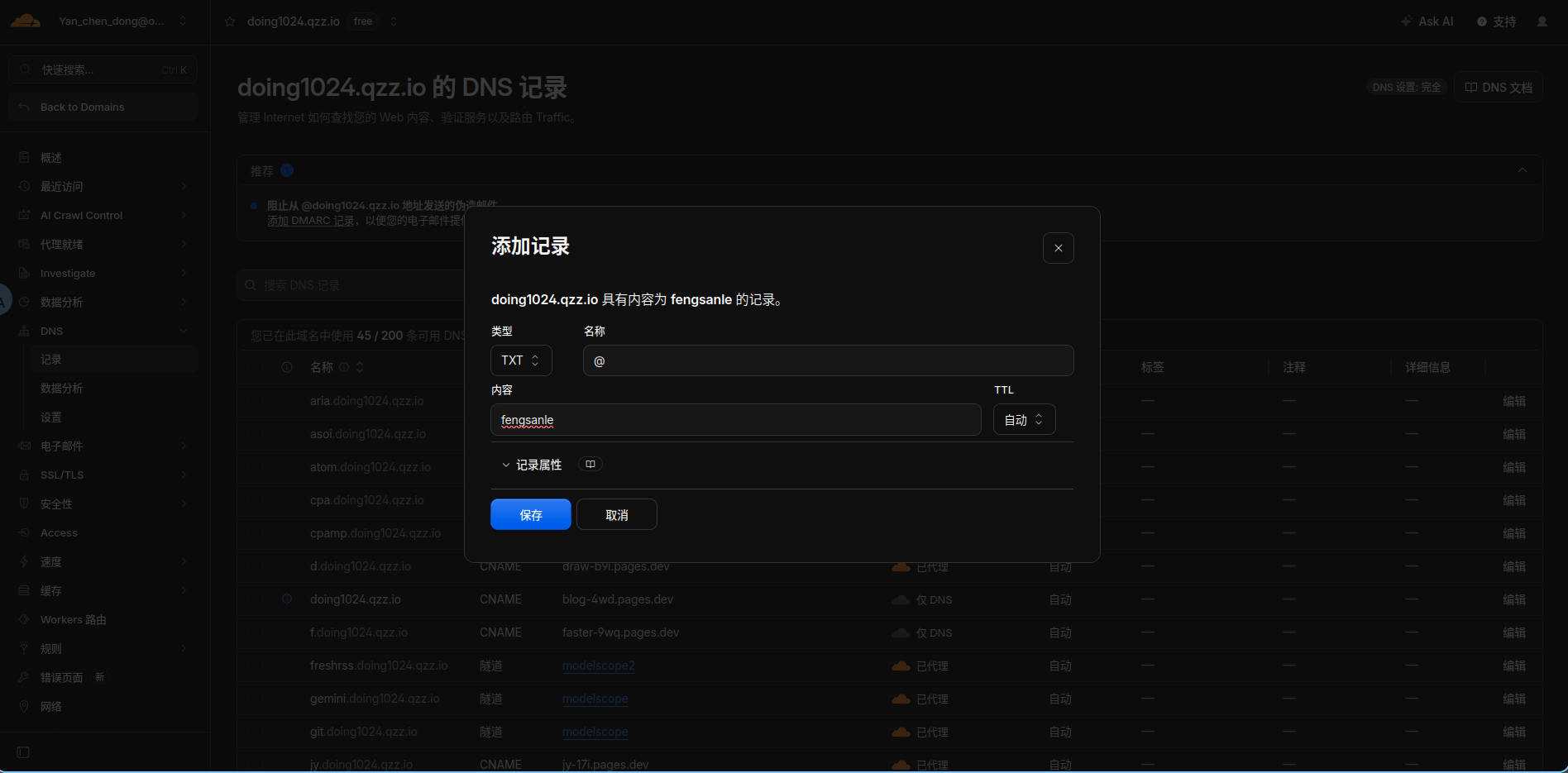Click the Workers 路由 icon
The height and width of the screenshot is (773, 1568).
[24, 619]
